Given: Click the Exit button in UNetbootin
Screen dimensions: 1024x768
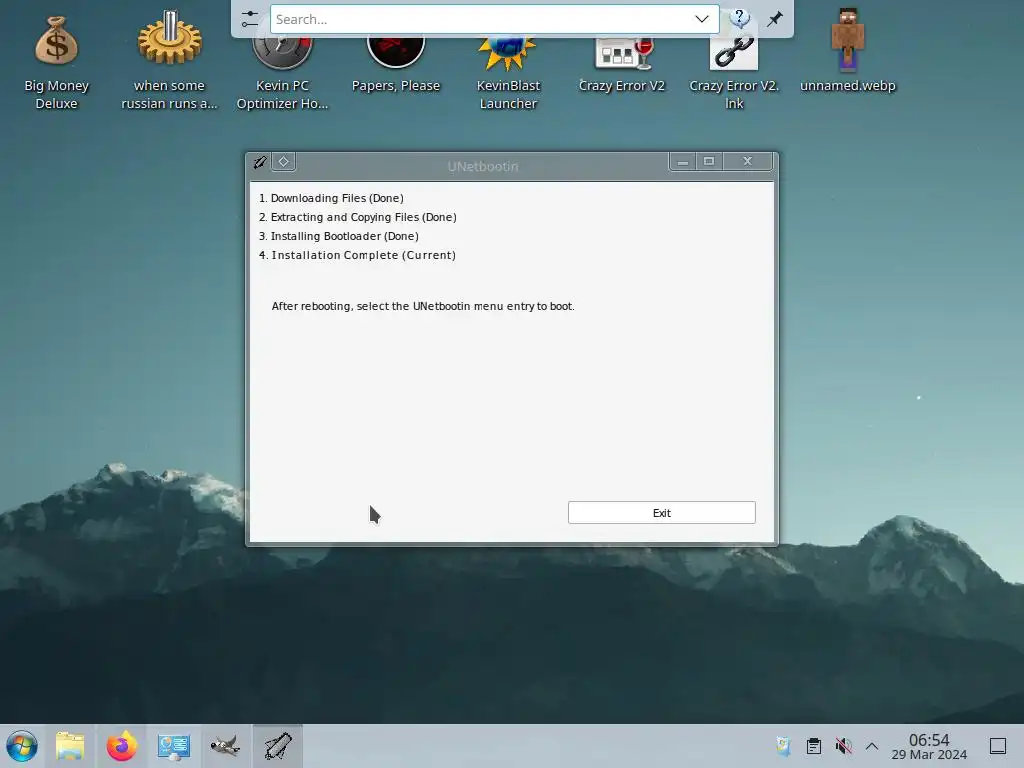Looking at the screenshot, I should [662, 513].
